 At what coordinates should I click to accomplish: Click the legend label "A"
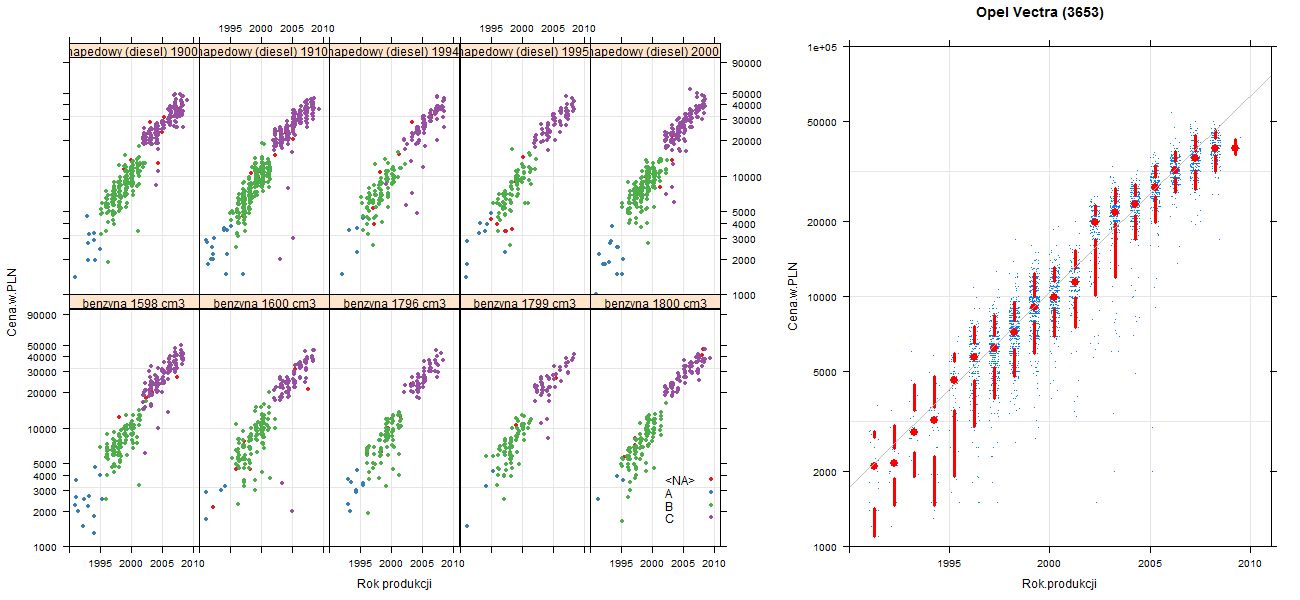click(669, 493)
